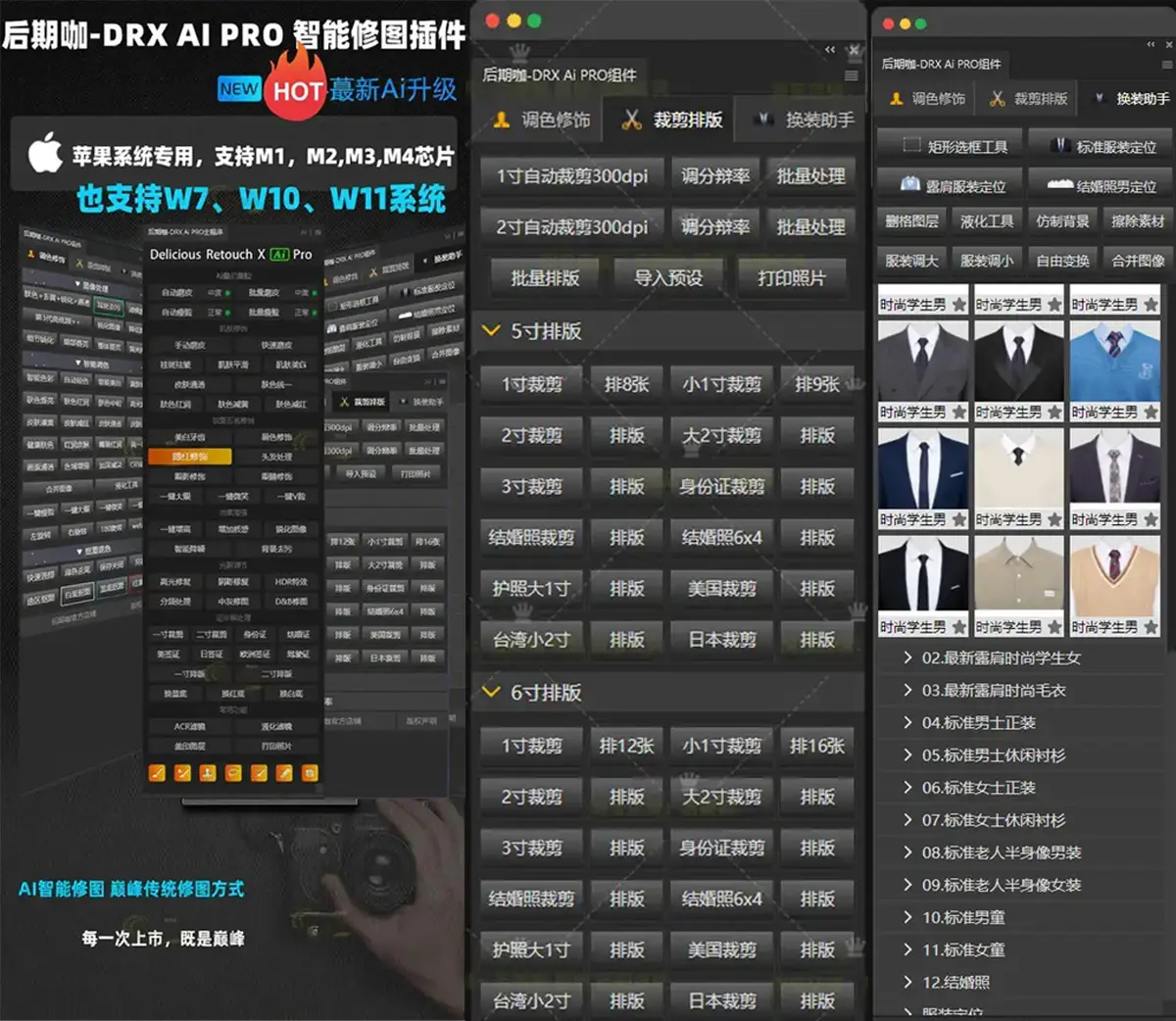Click 批量处理 in the 2寸自动裁剪 row
Screen dimensions: 1176x1021
[810, 227]
